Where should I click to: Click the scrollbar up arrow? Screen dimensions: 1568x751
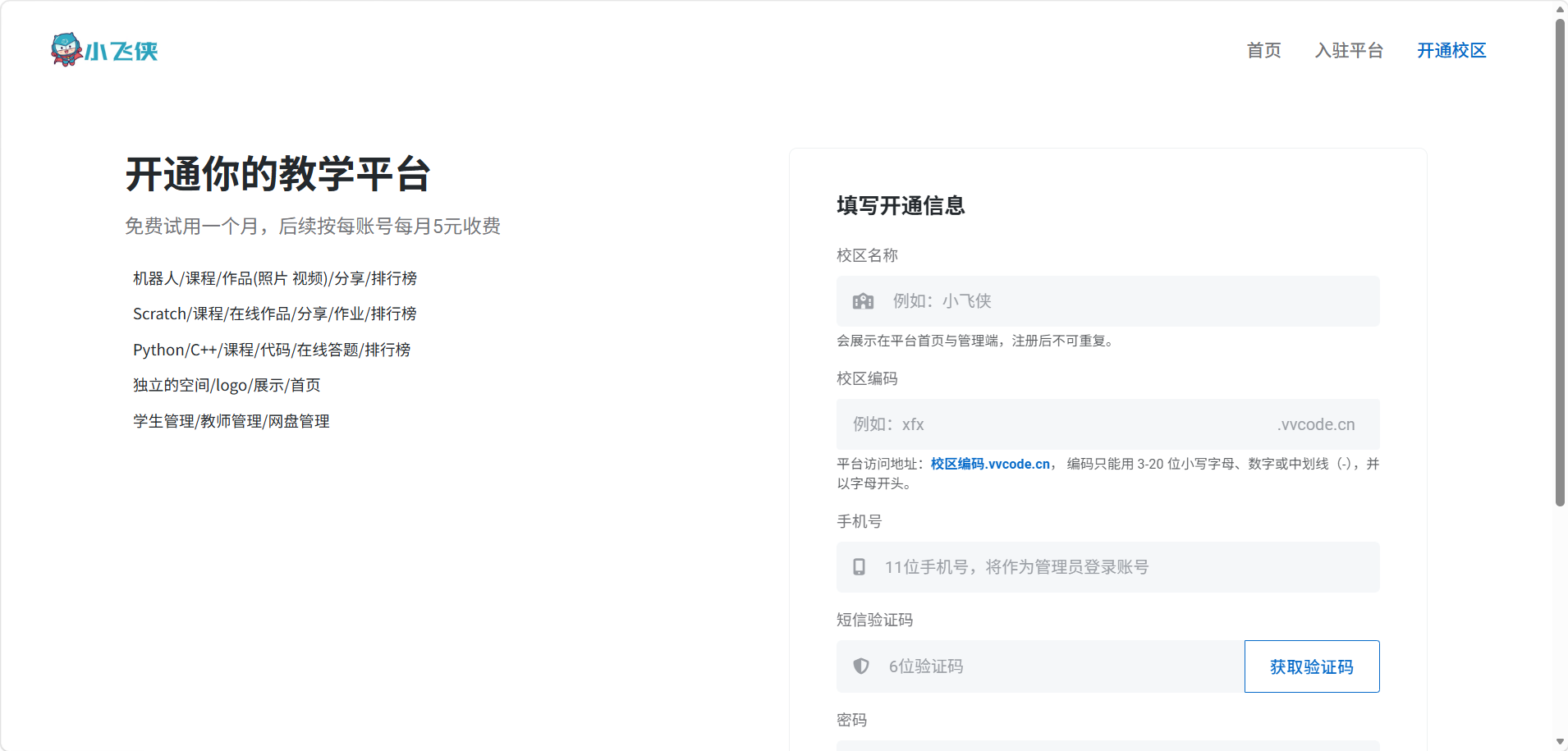click(1560, 8)
